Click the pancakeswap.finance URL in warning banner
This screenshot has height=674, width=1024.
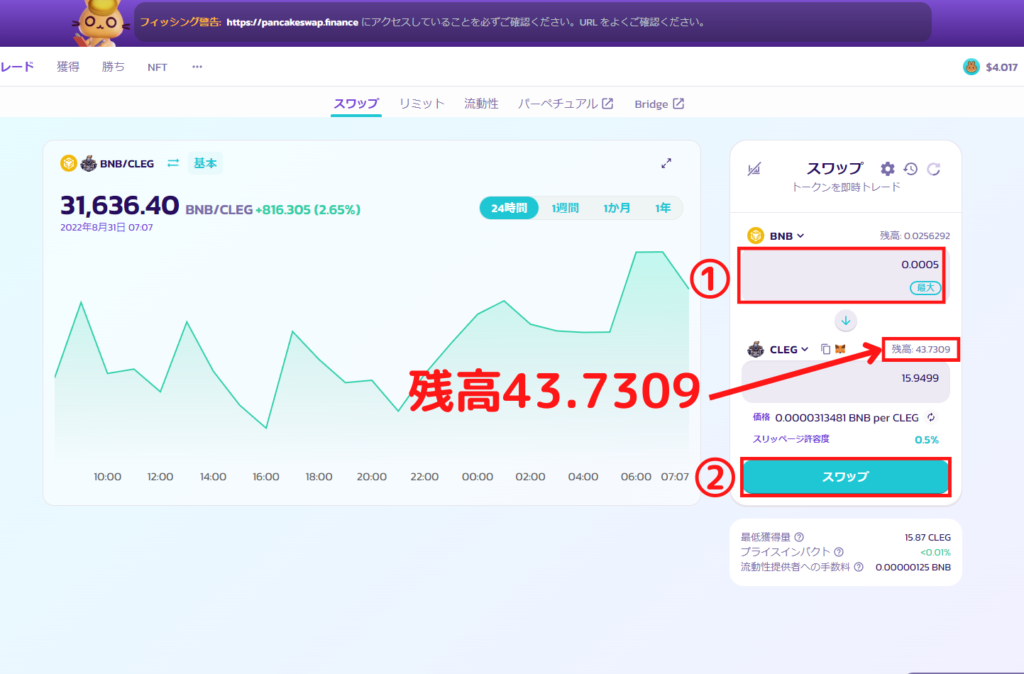(x=293, y=22)
